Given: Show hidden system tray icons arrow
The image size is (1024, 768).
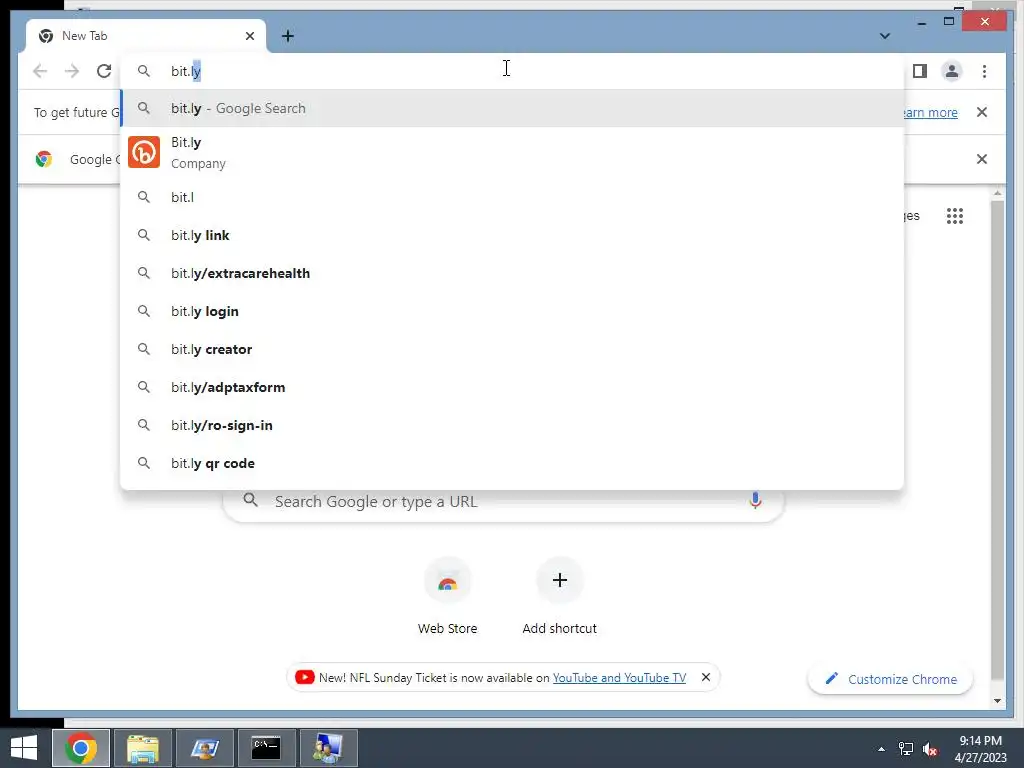Looking at the screenshot, I should pos(881,749).
